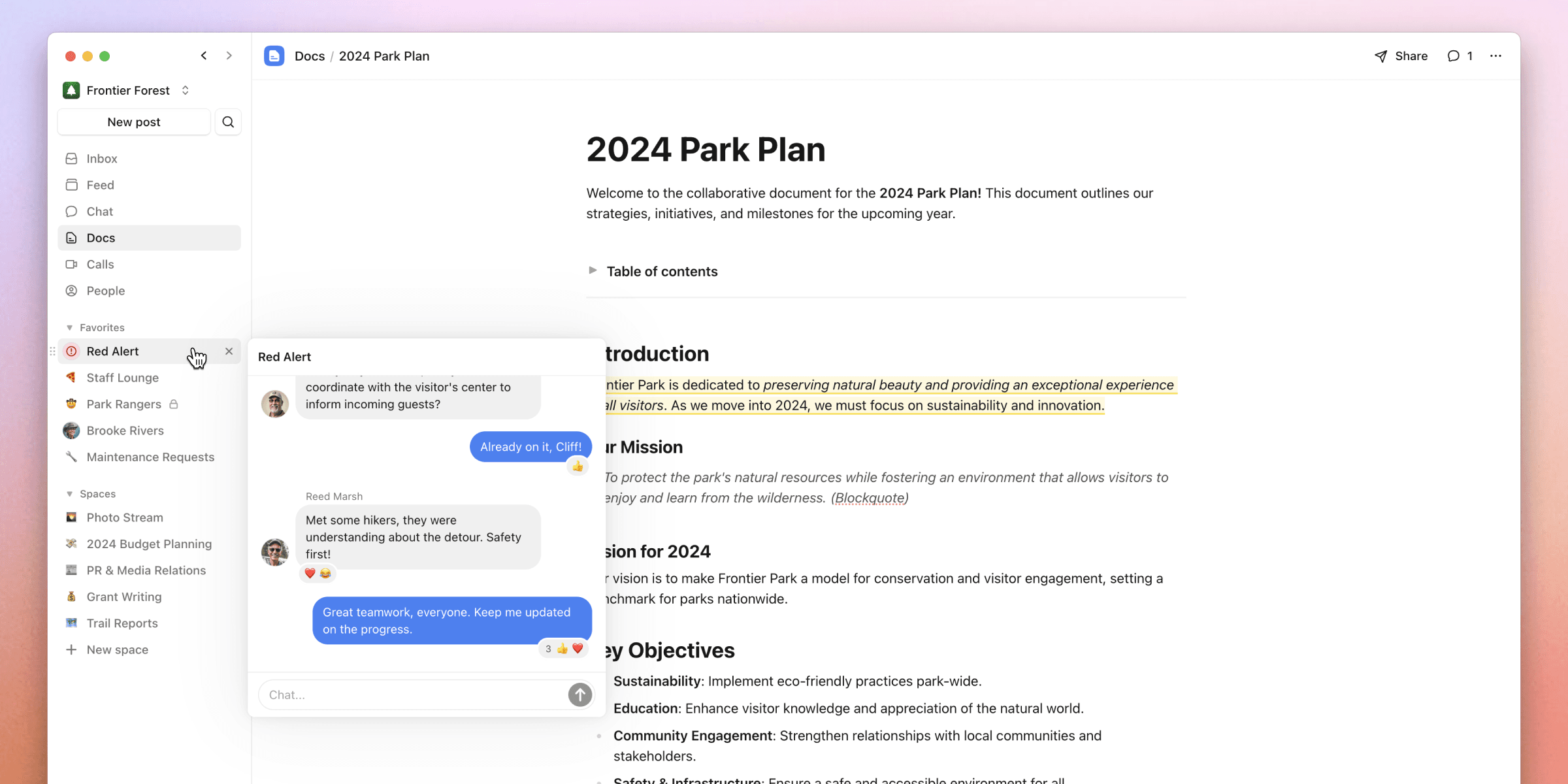Navigate to the Feed section
1568x784 pixels.
coord(100,185)
